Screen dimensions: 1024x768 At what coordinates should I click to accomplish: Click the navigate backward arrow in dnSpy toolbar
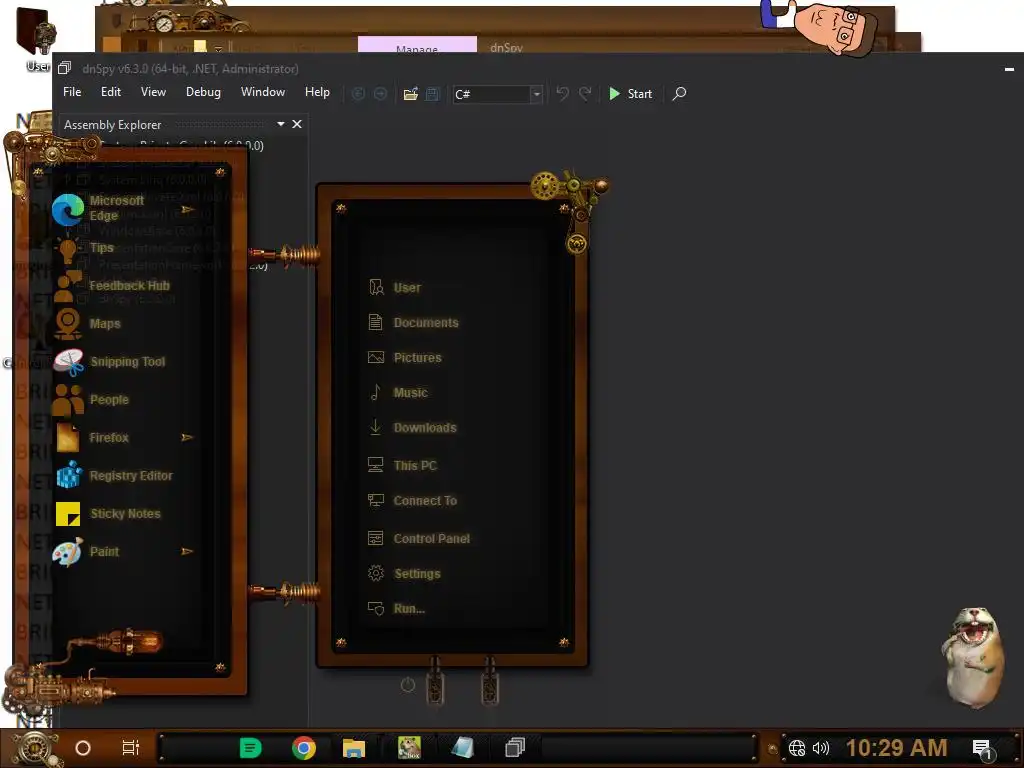point(359,94)
